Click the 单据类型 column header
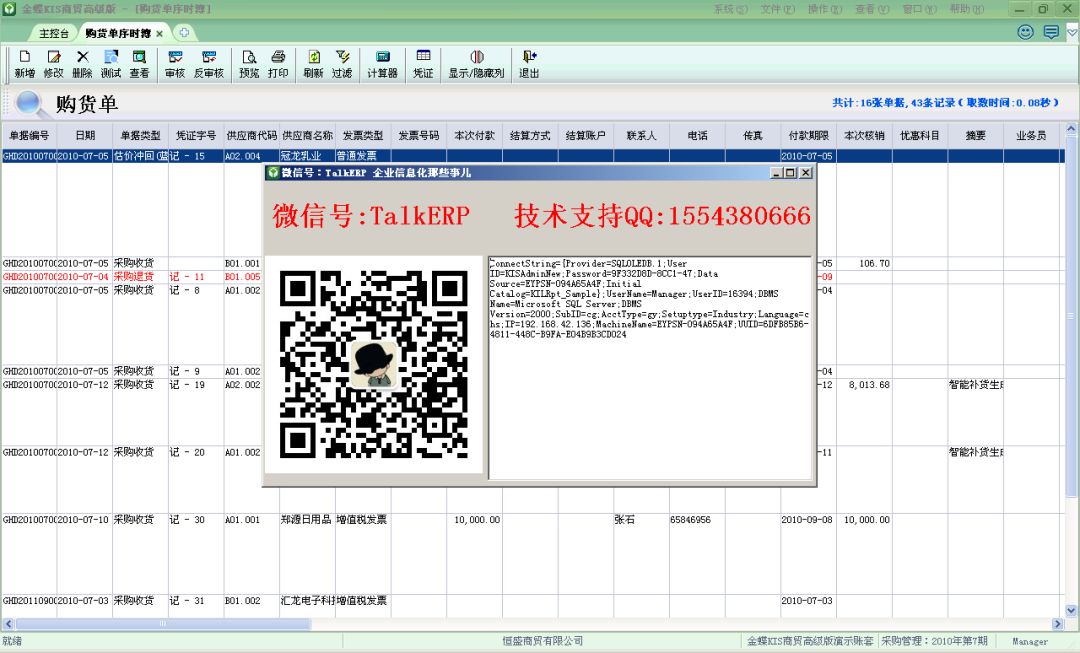The image size is (1080, 653). pos(141,136)
